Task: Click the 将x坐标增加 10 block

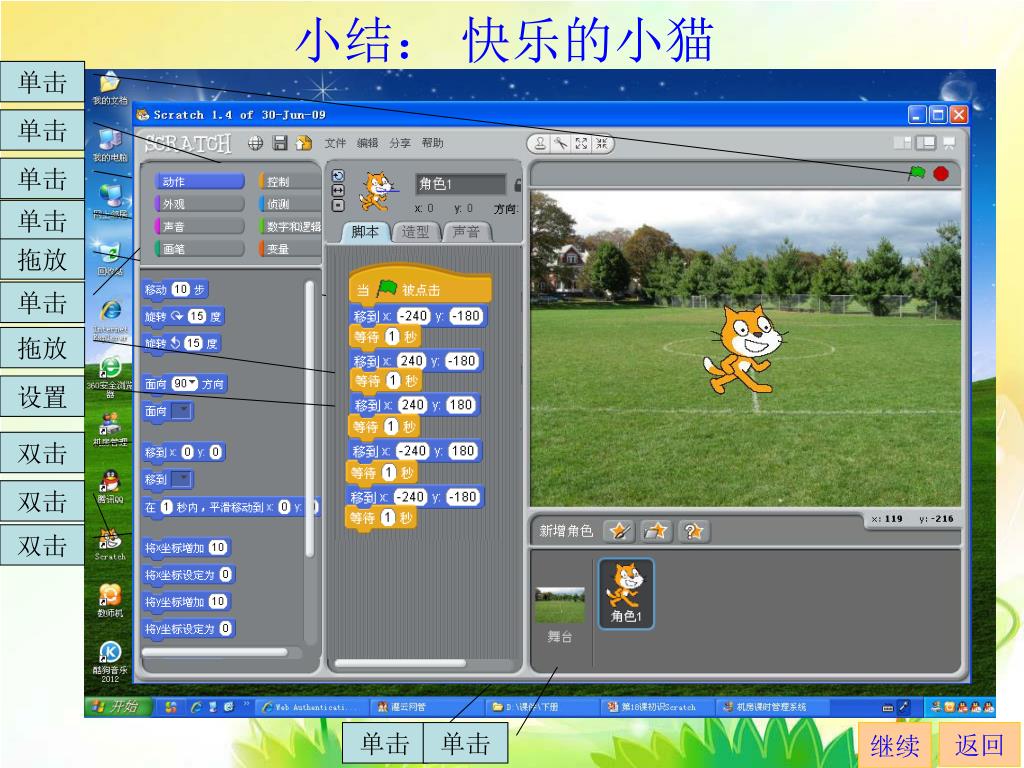Action: pyautogui.click(x=186, y=547)
